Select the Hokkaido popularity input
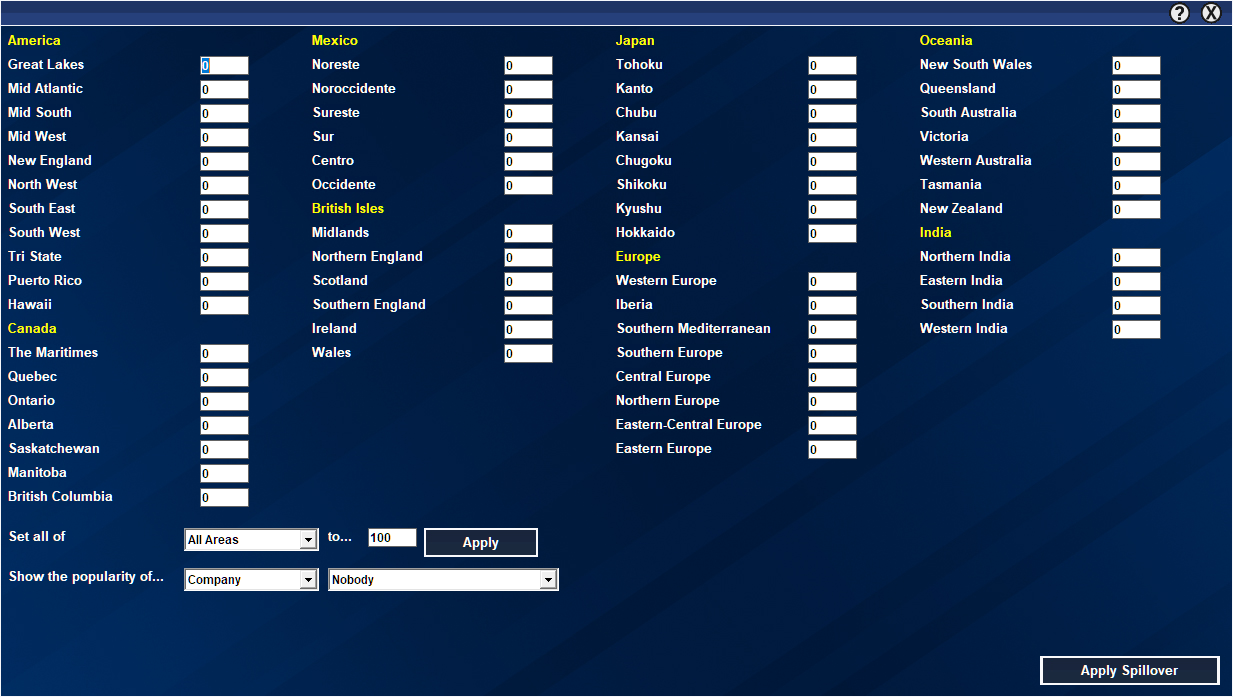This screenshot has width=1233, height=697. tap(832, 234)
